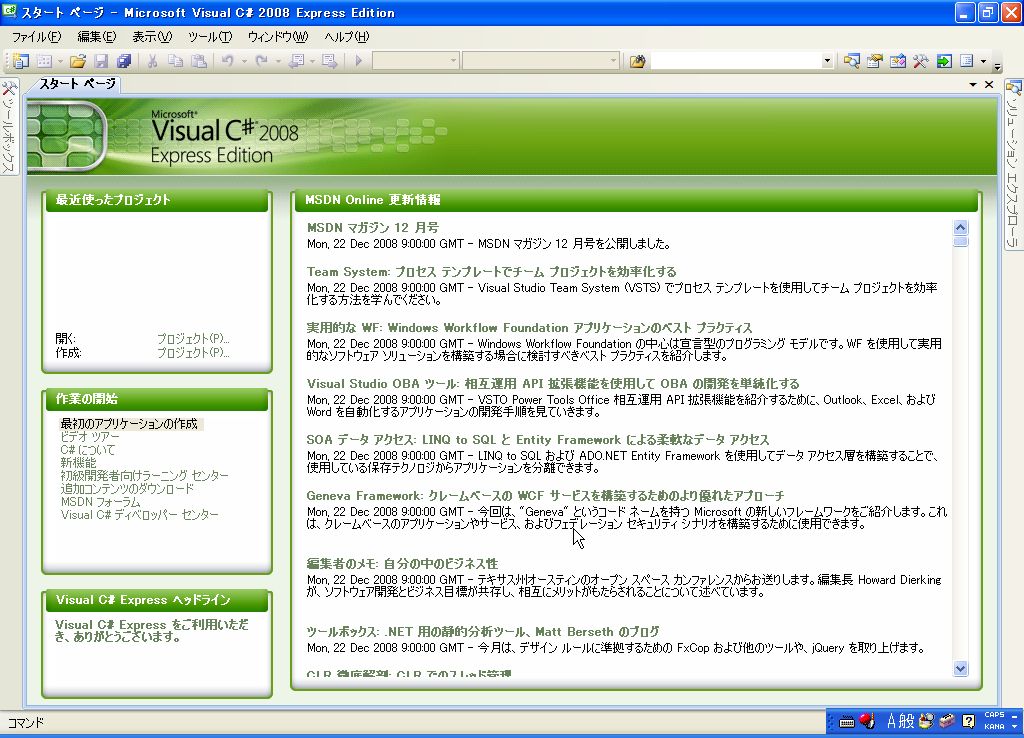
Task: Click the Undo arrow icon
Action: coord(227,61)
